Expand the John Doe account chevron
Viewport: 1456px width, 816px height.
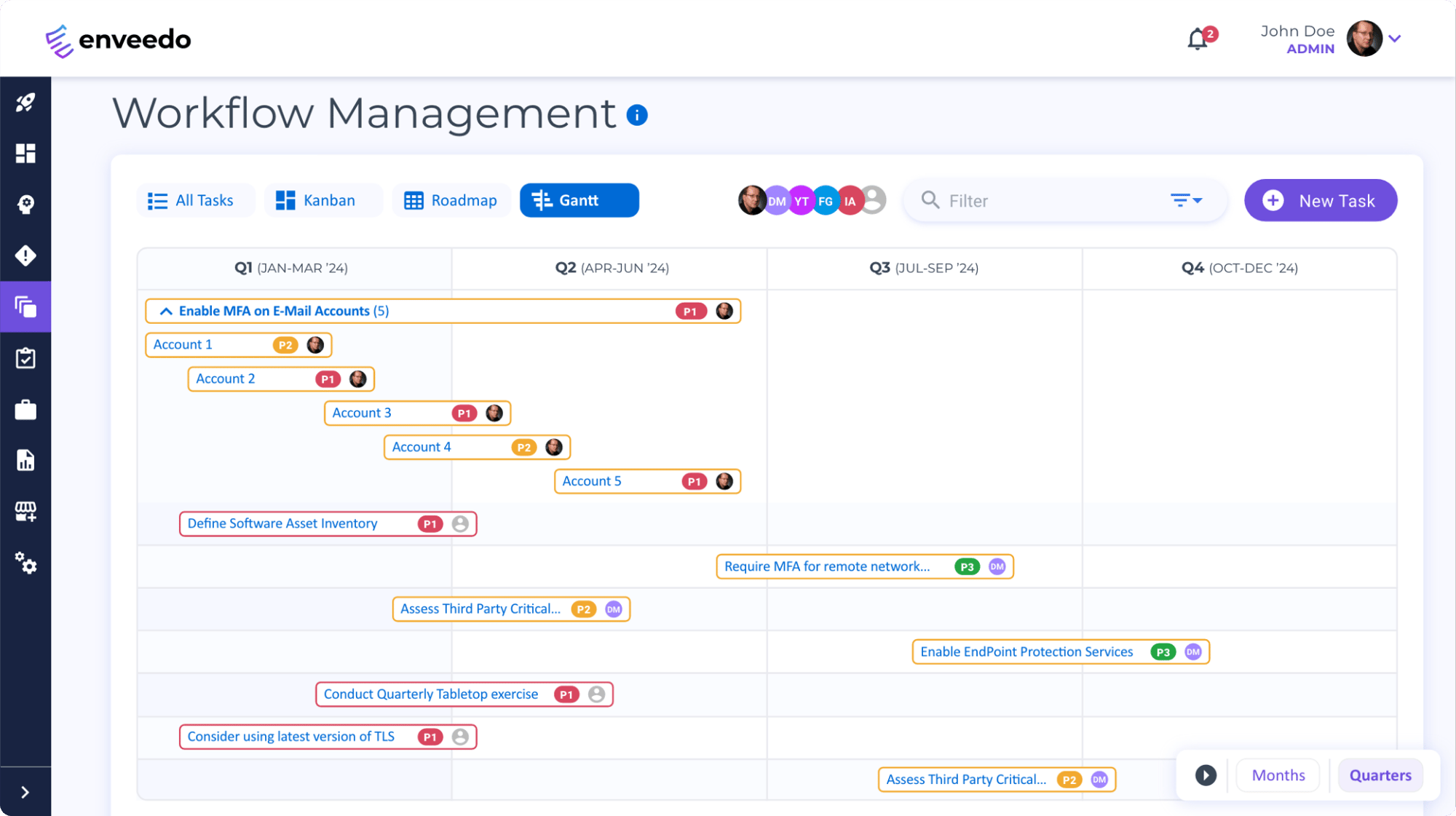coord(1396,38)
